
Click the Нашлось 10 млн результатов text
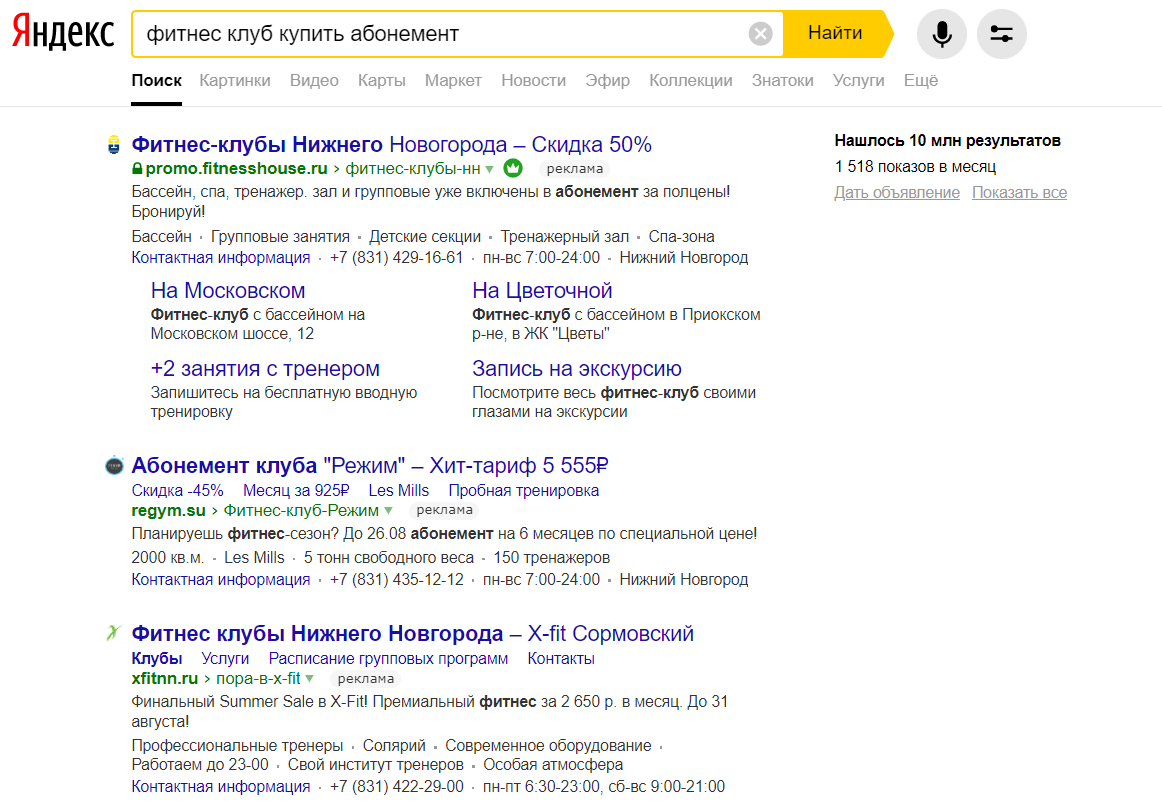coord(947,141)
